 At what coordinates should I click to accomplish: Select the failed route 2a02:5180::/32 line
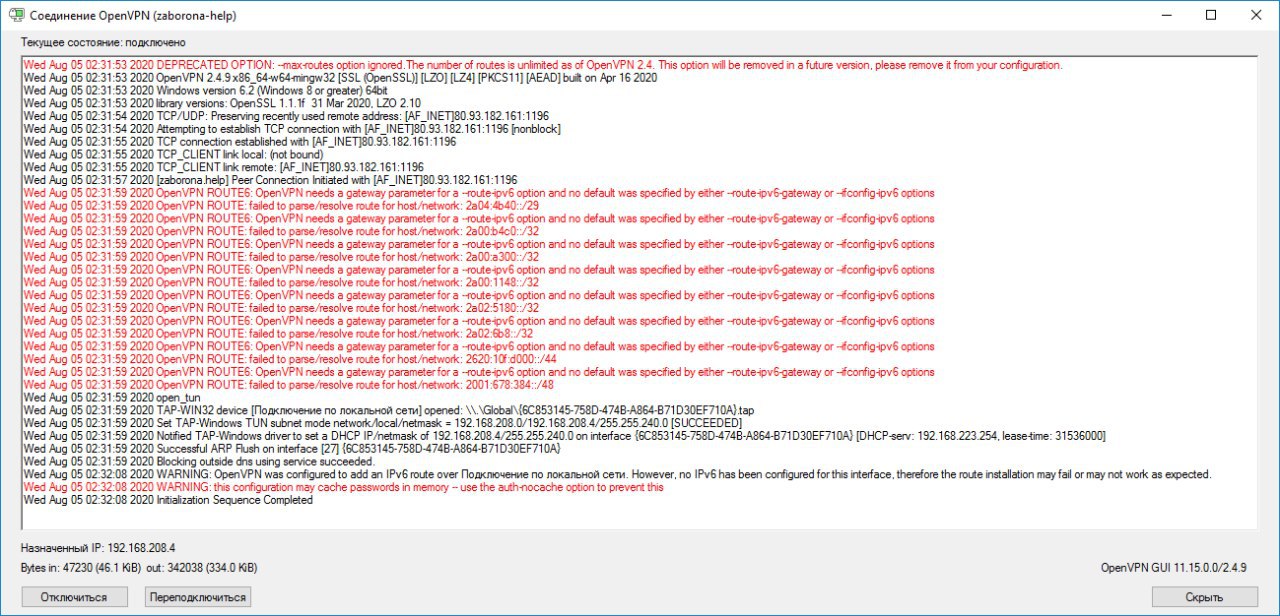[x=281, y=309]
